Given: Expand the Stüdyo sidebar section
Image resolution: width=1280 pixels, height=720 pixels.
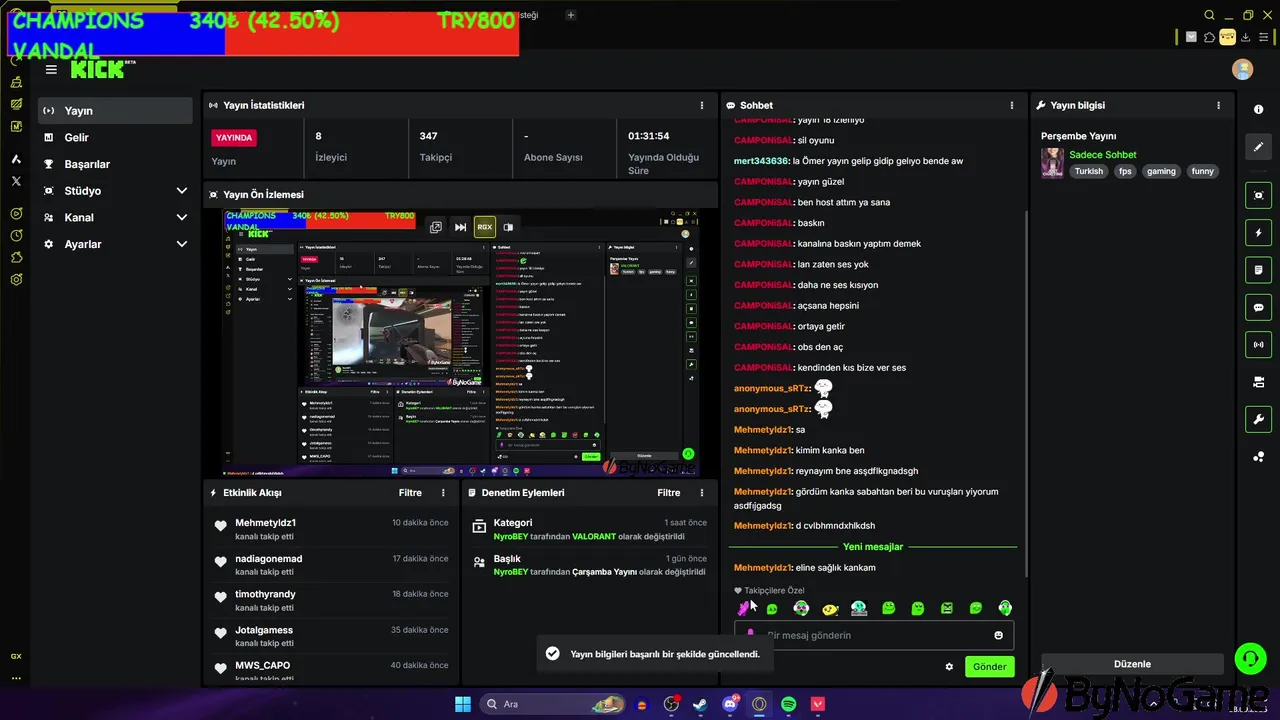Looking at the screenshot, I should coord(181,191).
